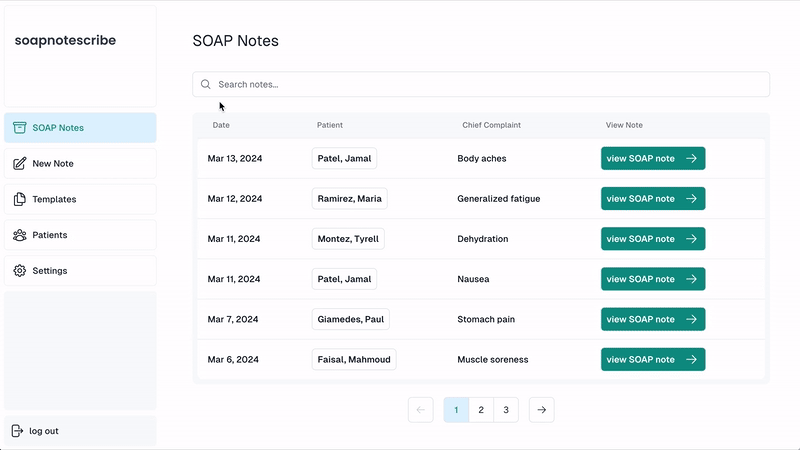
Task: View SOAP note for Body aches
Action: click(x=653, y=158)
